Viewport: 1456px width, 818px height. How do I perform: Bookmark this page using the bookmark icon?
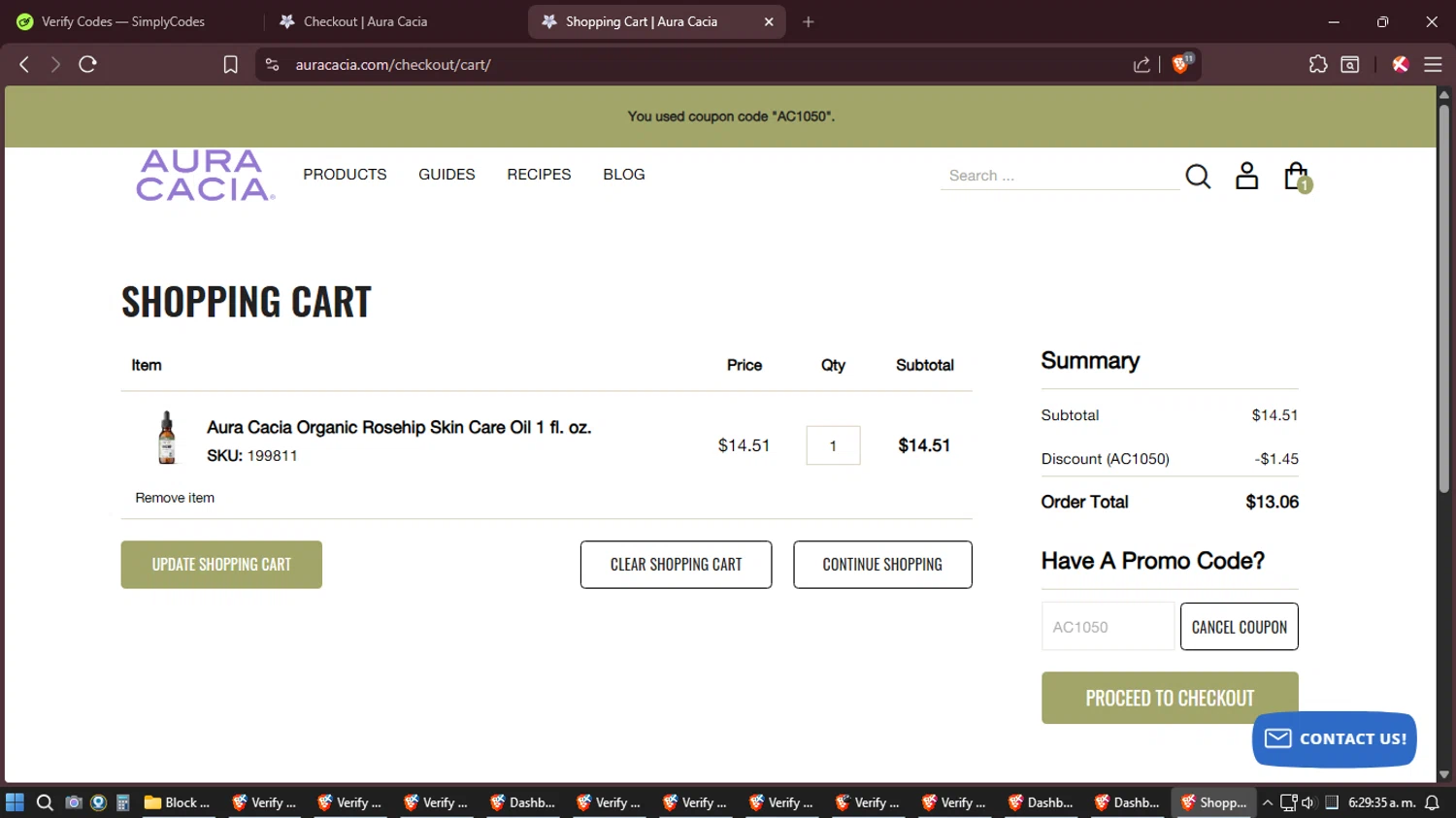230,64
